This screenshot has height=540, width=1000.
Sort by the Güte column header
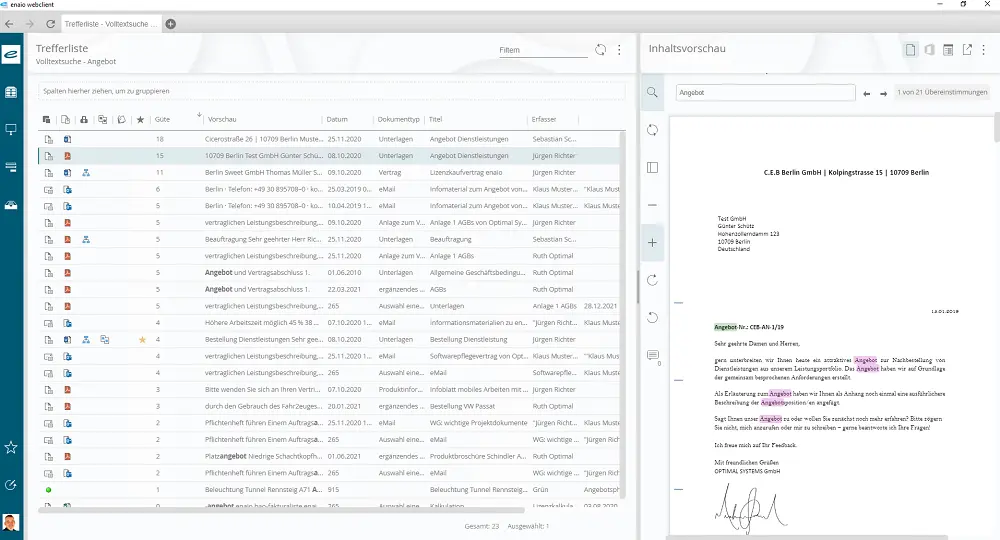[x=163, y=119]
